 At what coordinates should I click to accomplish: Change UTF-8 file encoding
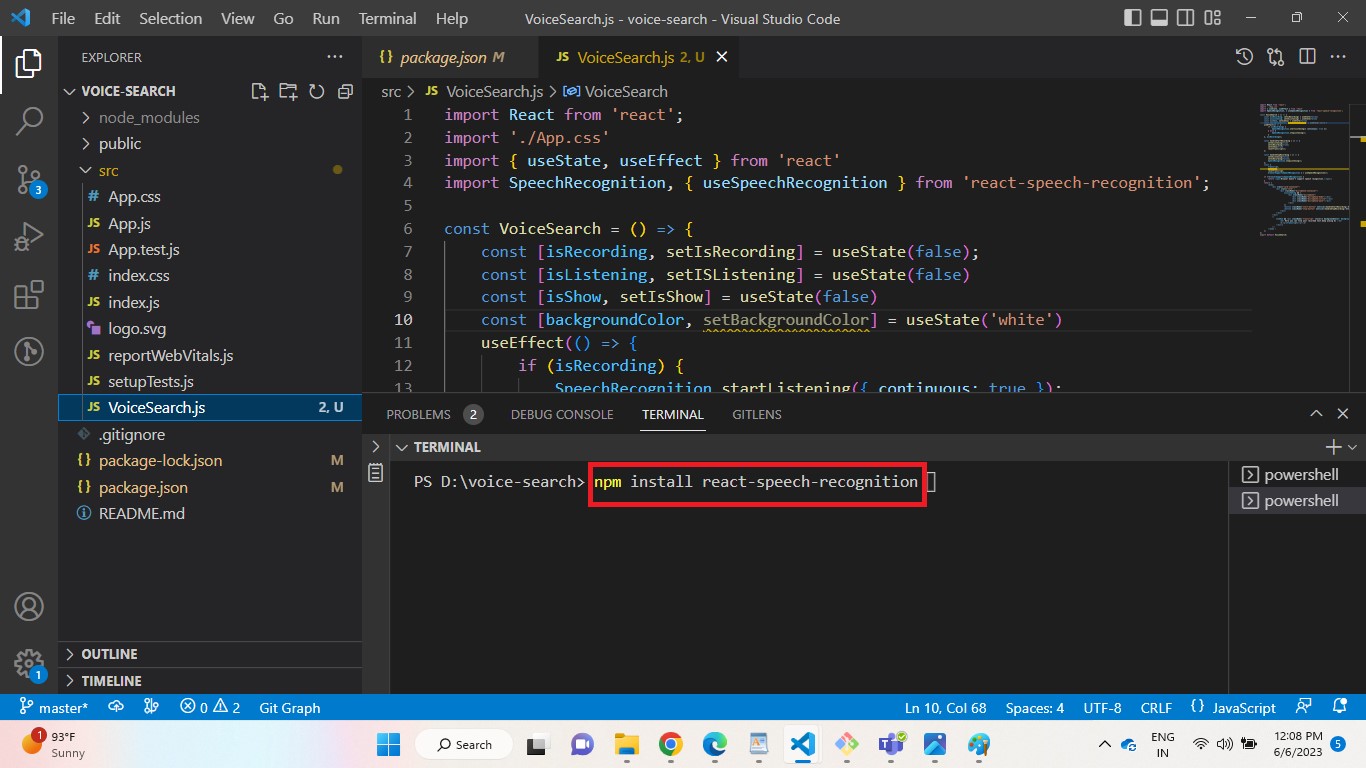[x=1102, y=707]
